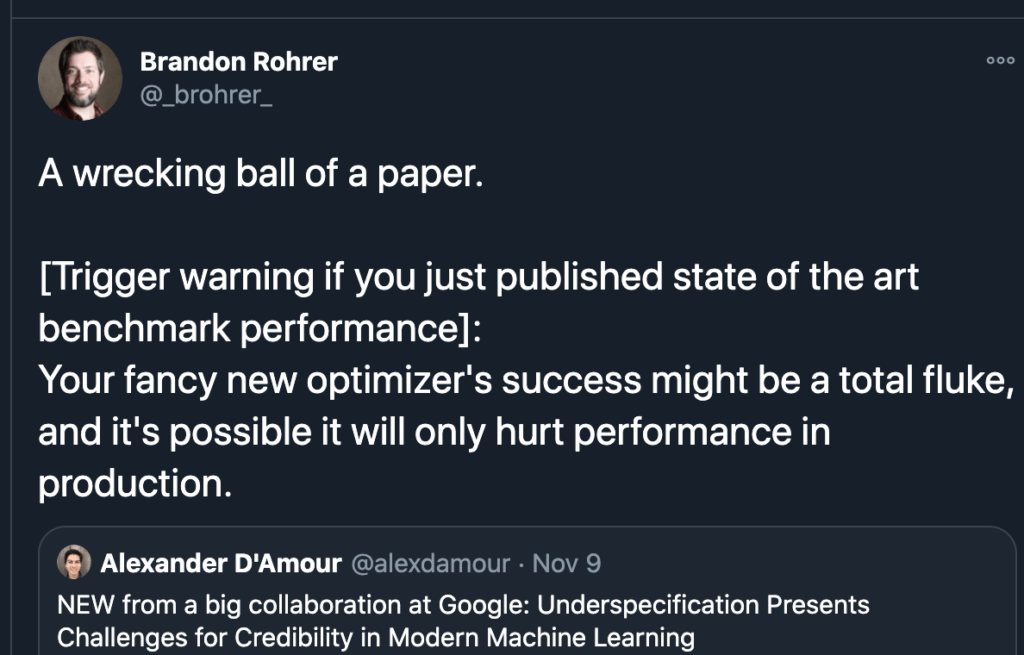
Task: Click the "A wrecking ball of a paper." line
Action: (261, 174)
